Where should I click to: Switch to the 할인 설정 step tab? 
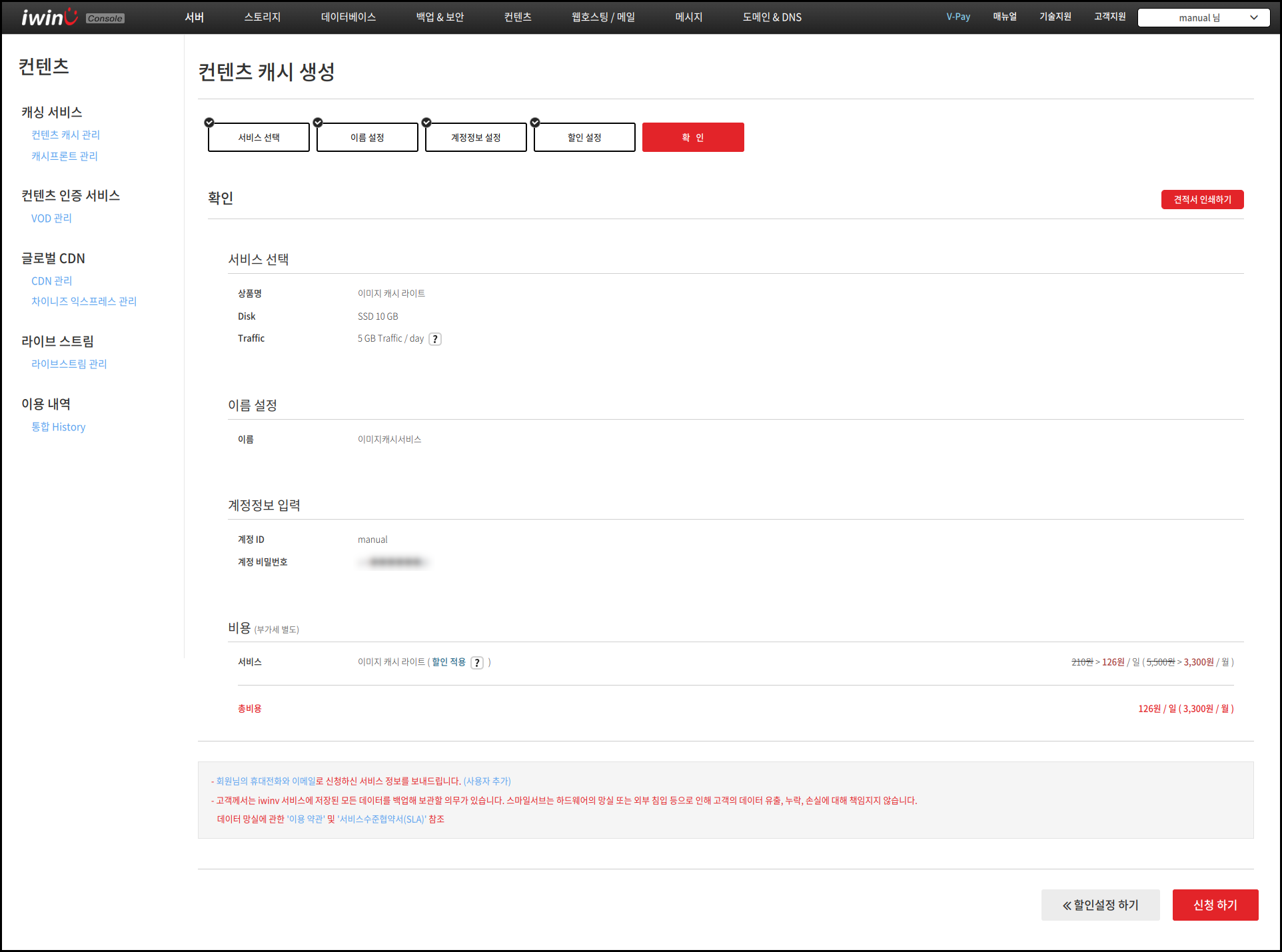tap(584, 137)
